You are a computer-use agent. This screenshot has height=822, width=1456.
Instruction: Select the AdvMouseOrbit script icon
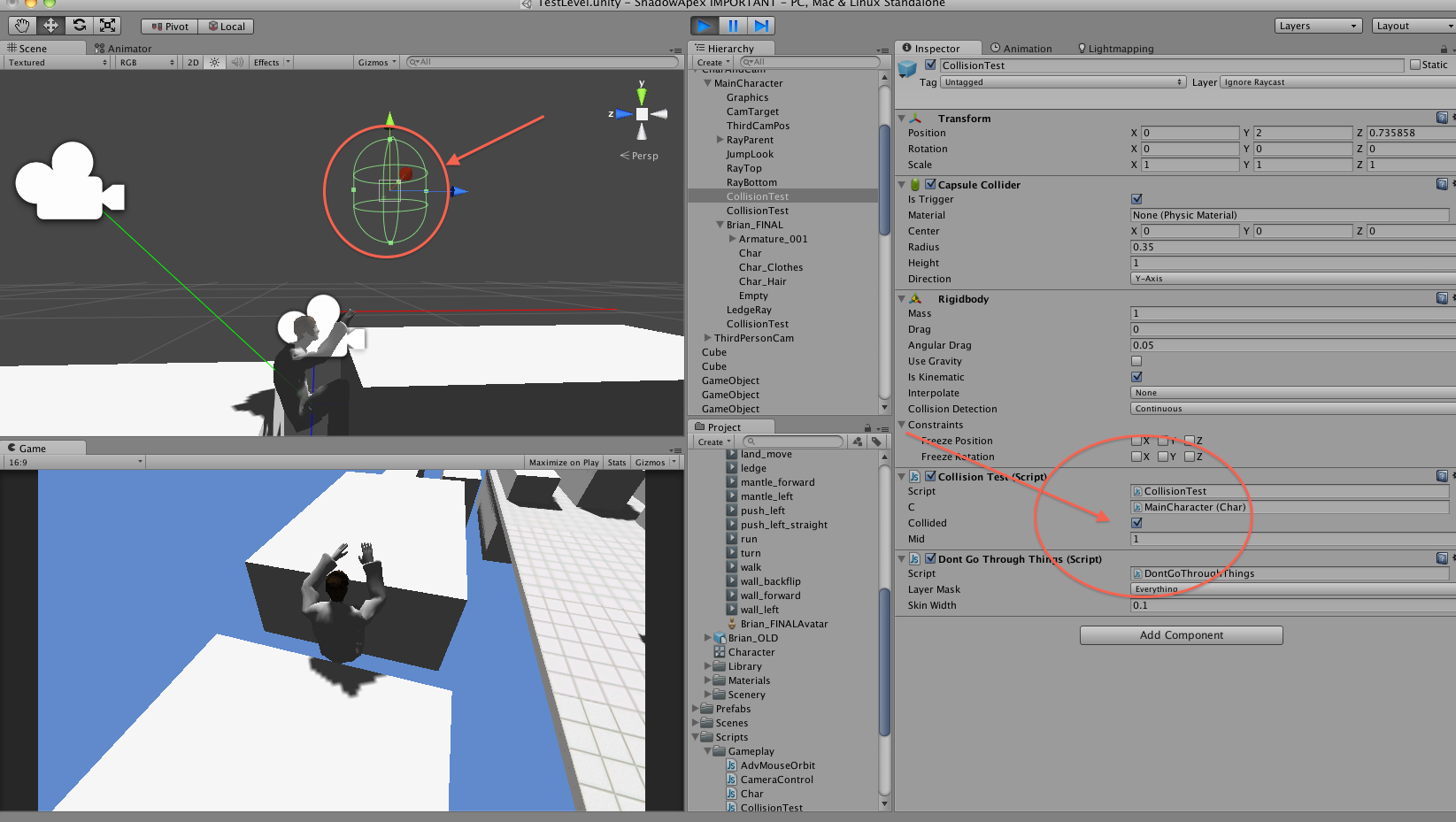[731, 765]
